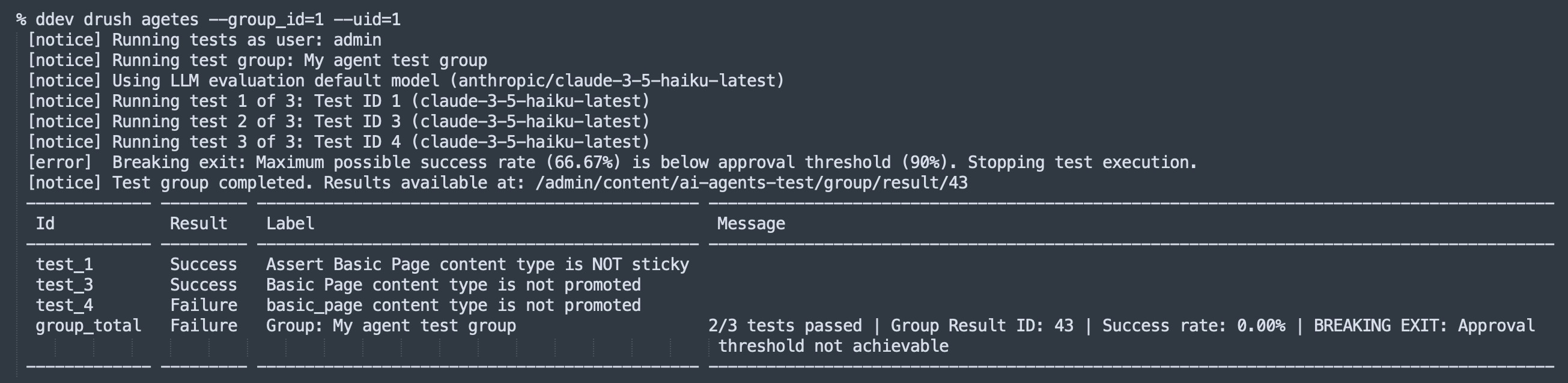The height and width of the screenshot is (383, 1568).
Task: Click the Failure result for test_4
Action: pyautogui.click(x=203, y=305)
